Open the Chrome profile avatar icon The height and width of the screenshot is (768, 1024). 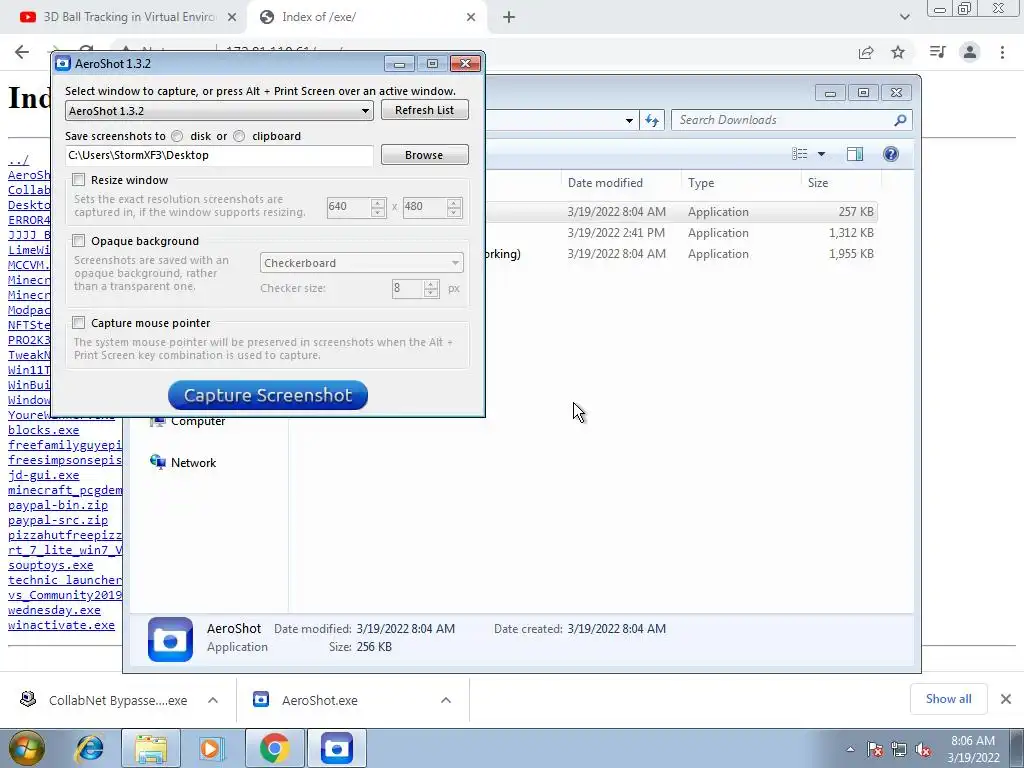click(x=970, y=52)
